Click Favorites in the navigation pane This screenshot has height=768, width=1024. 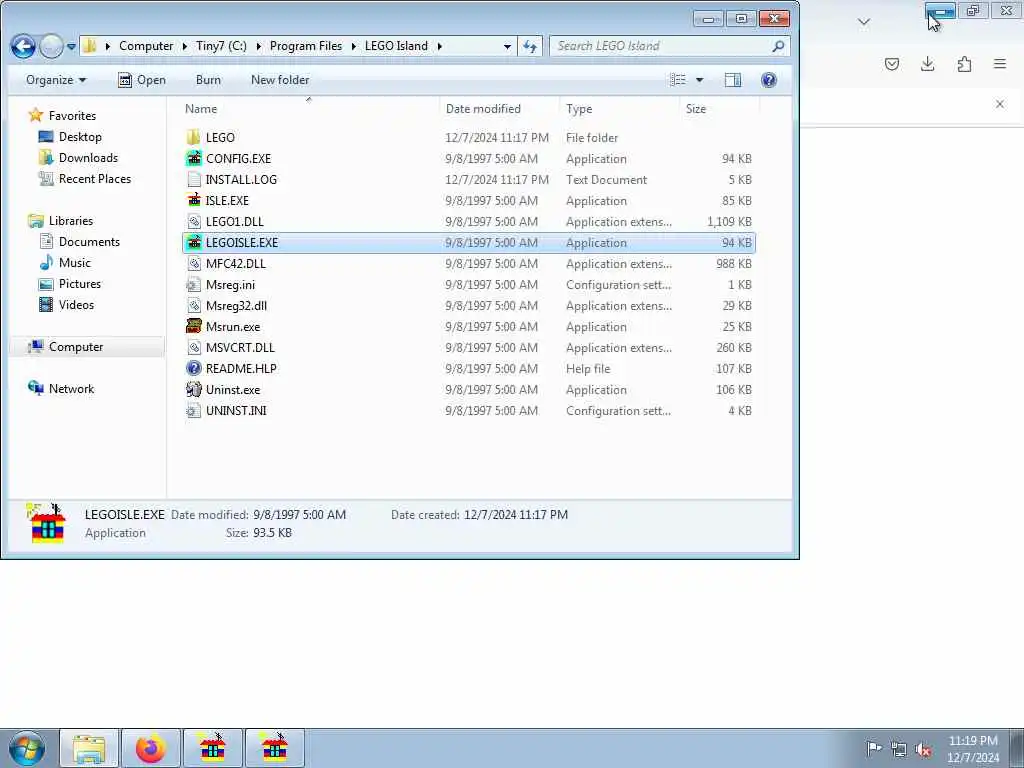coord(72,116)
